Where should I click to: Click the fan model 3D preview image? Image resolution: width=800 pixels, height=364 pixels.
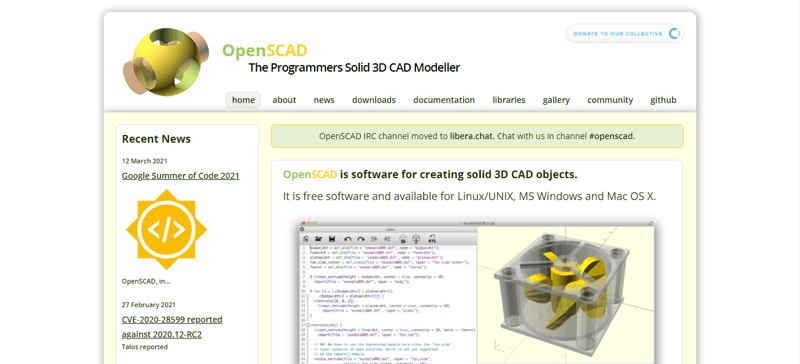(x=566, y=295)
